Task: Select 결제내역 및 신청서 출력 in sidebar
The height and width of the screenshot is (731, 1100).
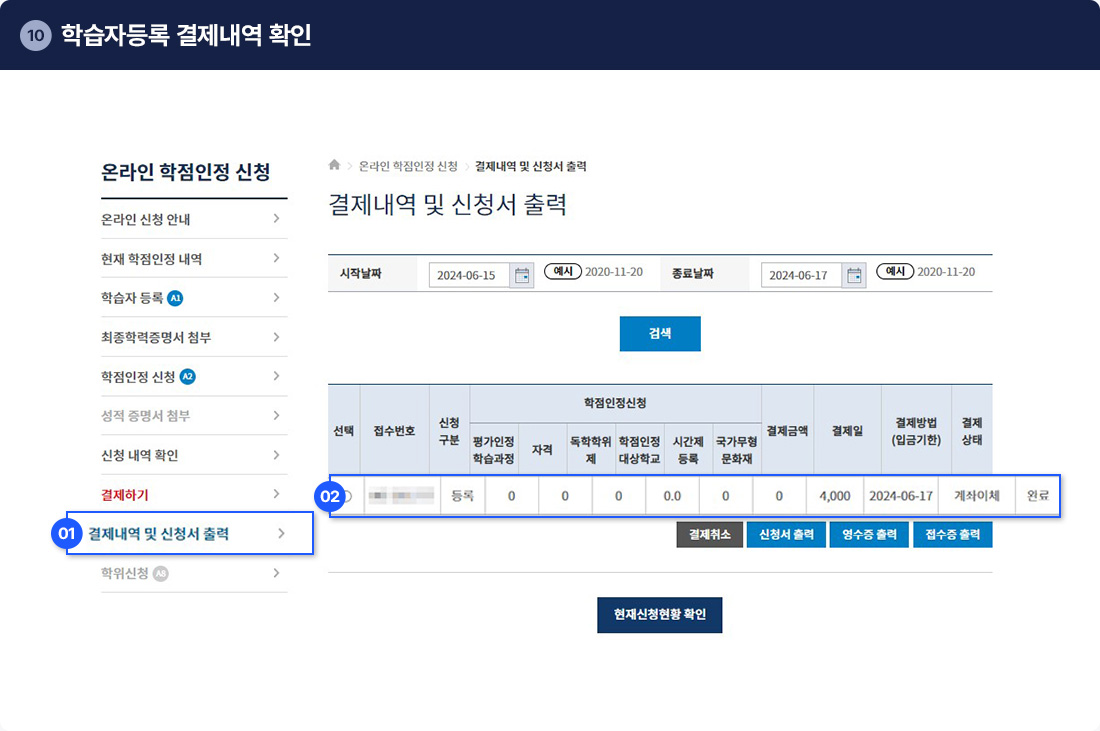Action: 158,534
